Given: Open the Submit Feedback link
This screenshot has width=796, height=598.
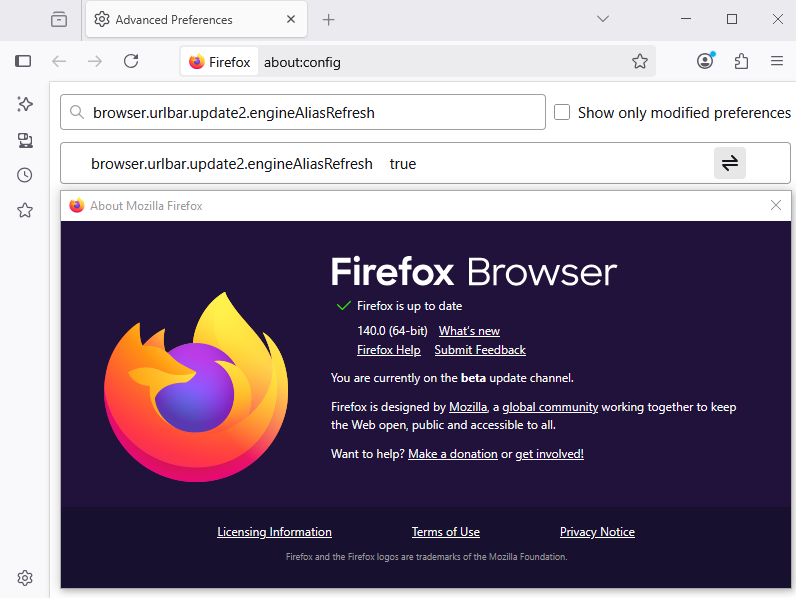Looking at the screenshot, I should (x=480, y=350).
